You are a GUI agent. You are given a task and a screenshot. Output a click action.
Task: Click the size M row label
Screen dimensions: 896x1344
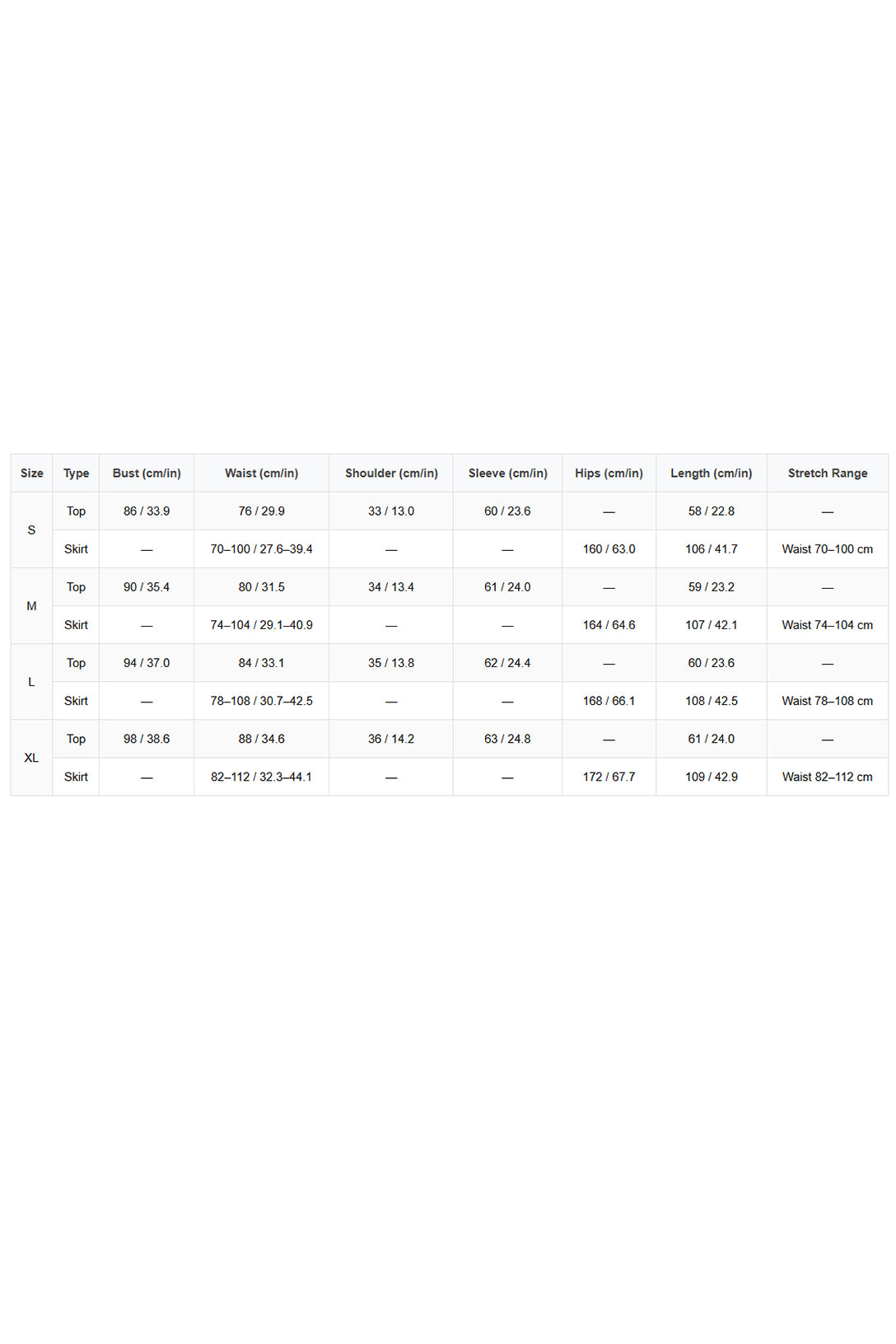click(31, 605)
